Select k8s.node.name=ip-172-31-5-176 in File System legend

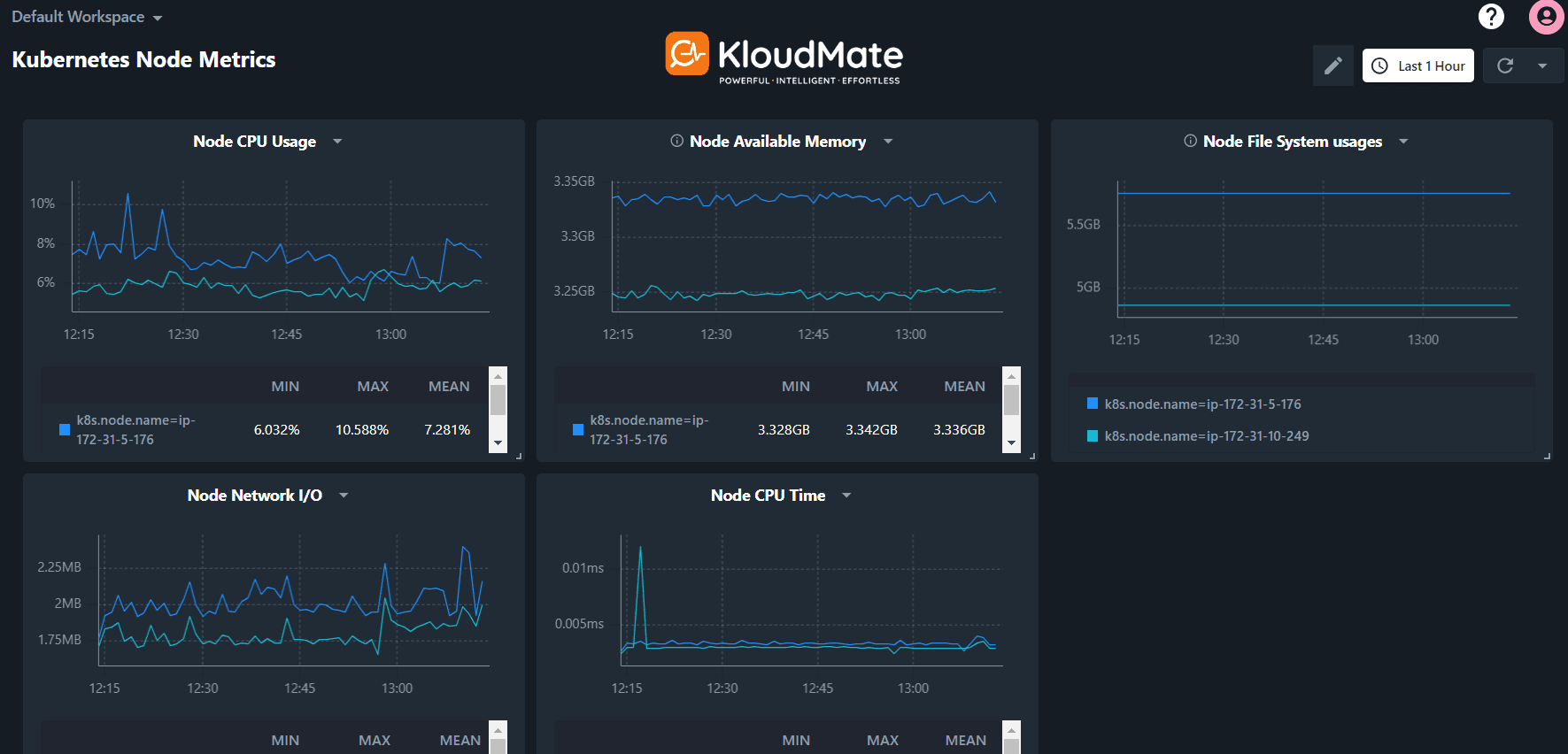click(1202, 404)
